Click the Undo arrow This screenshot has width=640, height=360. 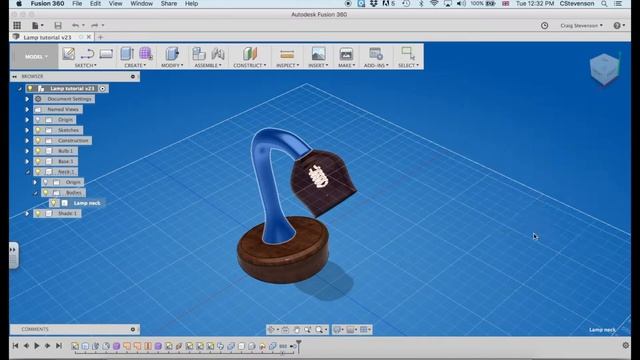[x=76, y=25]
